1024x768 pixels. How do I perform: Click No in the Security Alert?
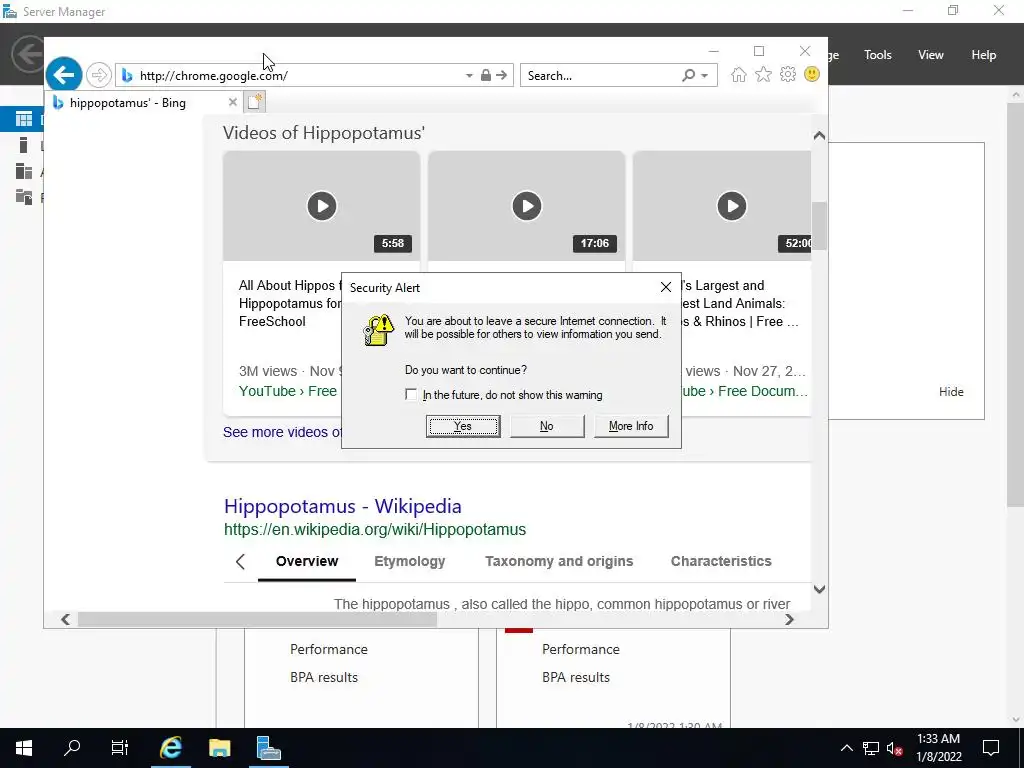point(547,426)
